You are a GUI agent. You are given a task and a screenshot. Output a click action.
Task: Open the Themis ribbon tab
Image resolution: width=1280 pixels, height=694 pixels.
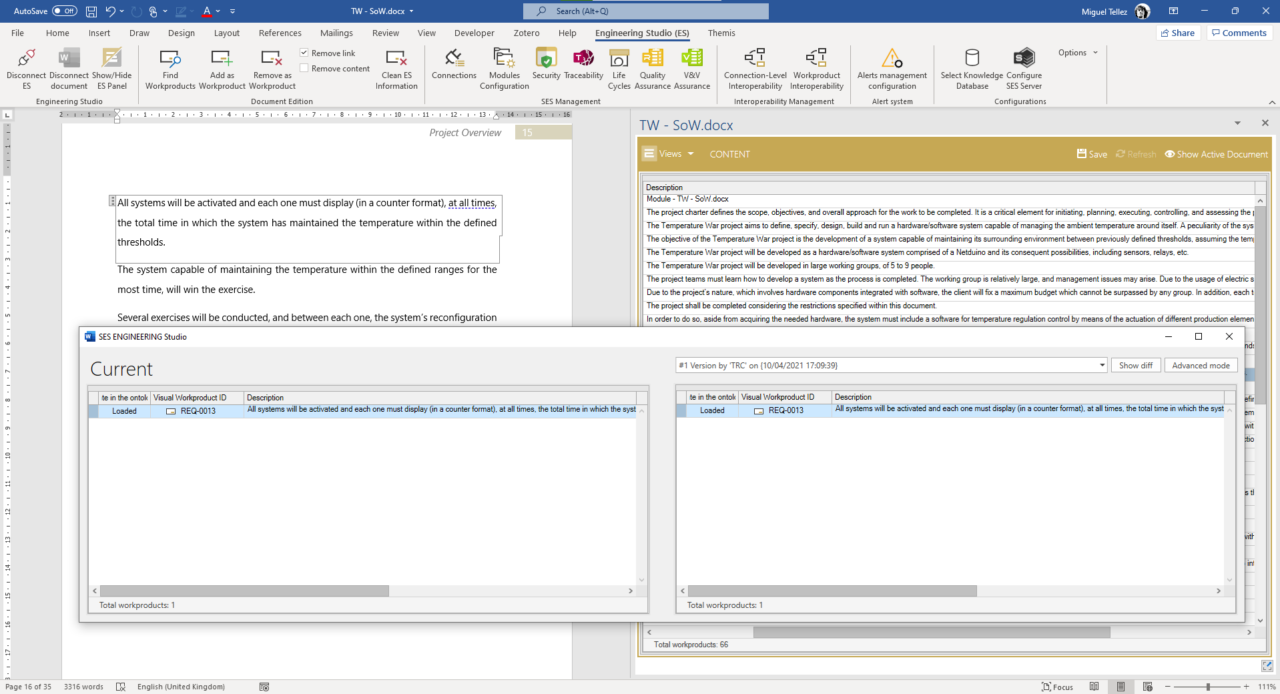point(721,33)
